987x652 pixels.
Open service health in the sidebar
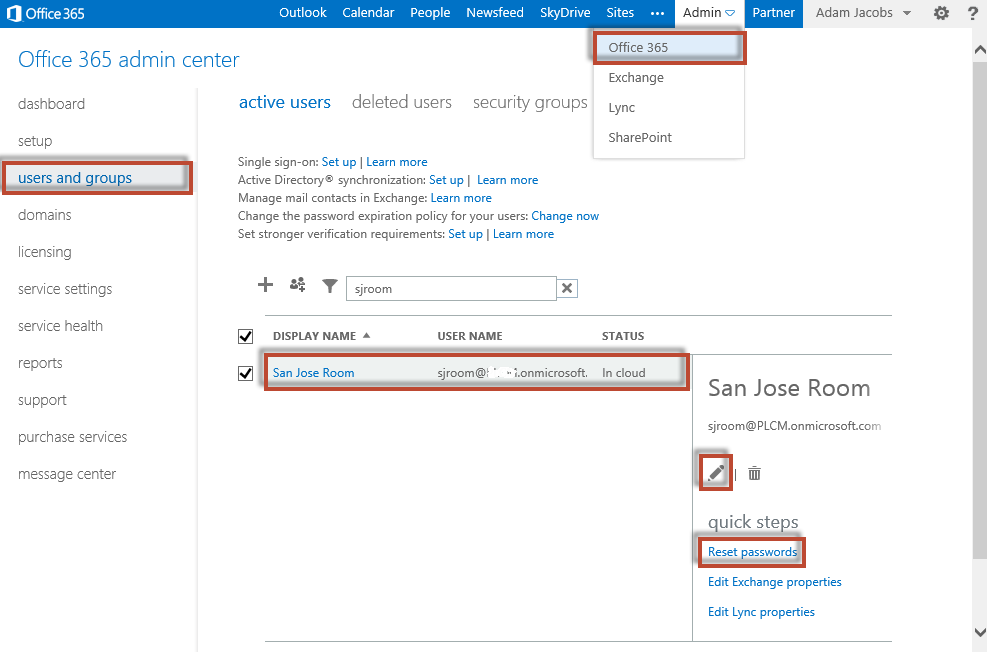point(60,326)
